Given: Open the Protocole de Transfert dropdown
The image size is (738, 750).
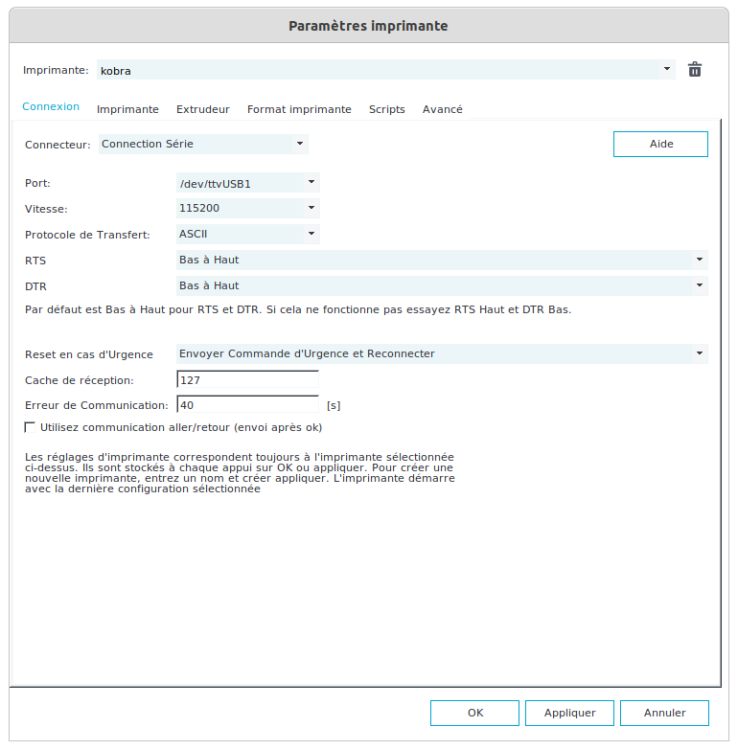Looking at the screenshot, I should click(248, 234).
